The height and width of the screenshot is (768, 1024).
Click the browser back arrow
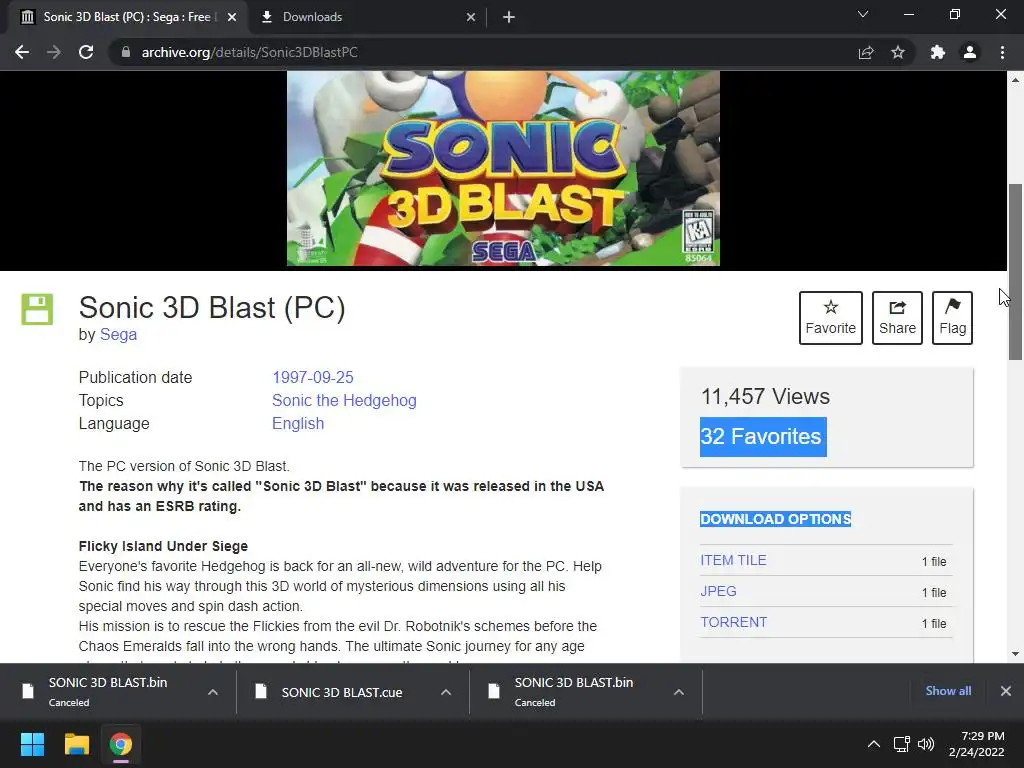22,52
